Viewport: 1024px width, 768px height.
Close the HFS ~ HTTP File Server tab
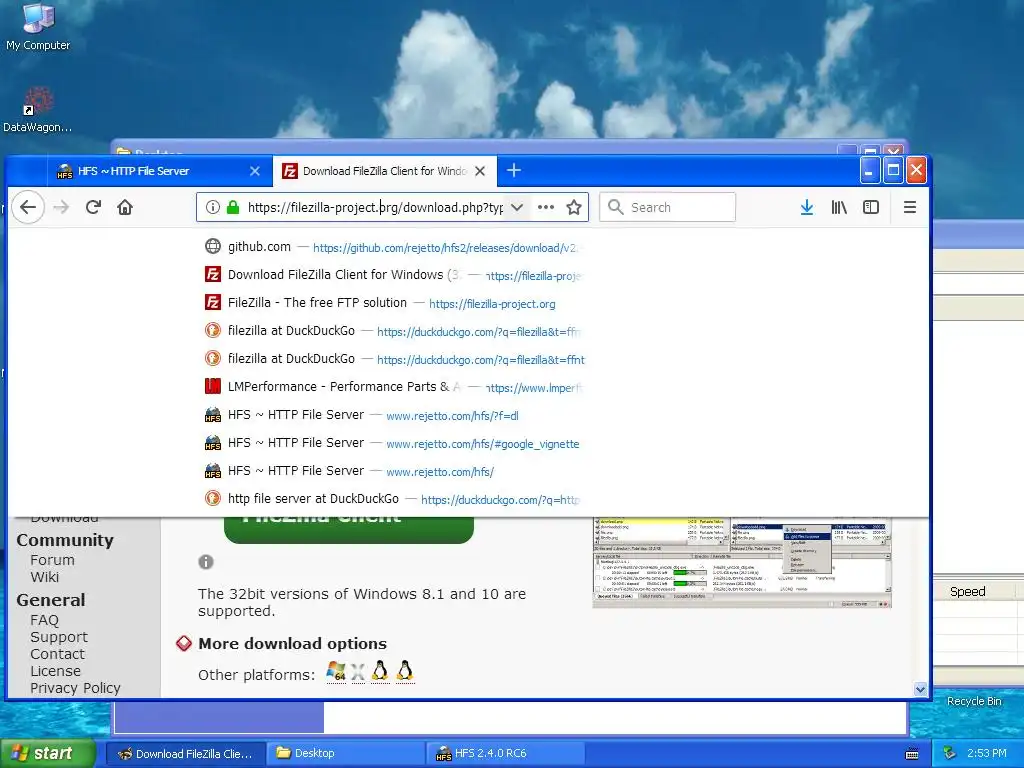(255, 171)
